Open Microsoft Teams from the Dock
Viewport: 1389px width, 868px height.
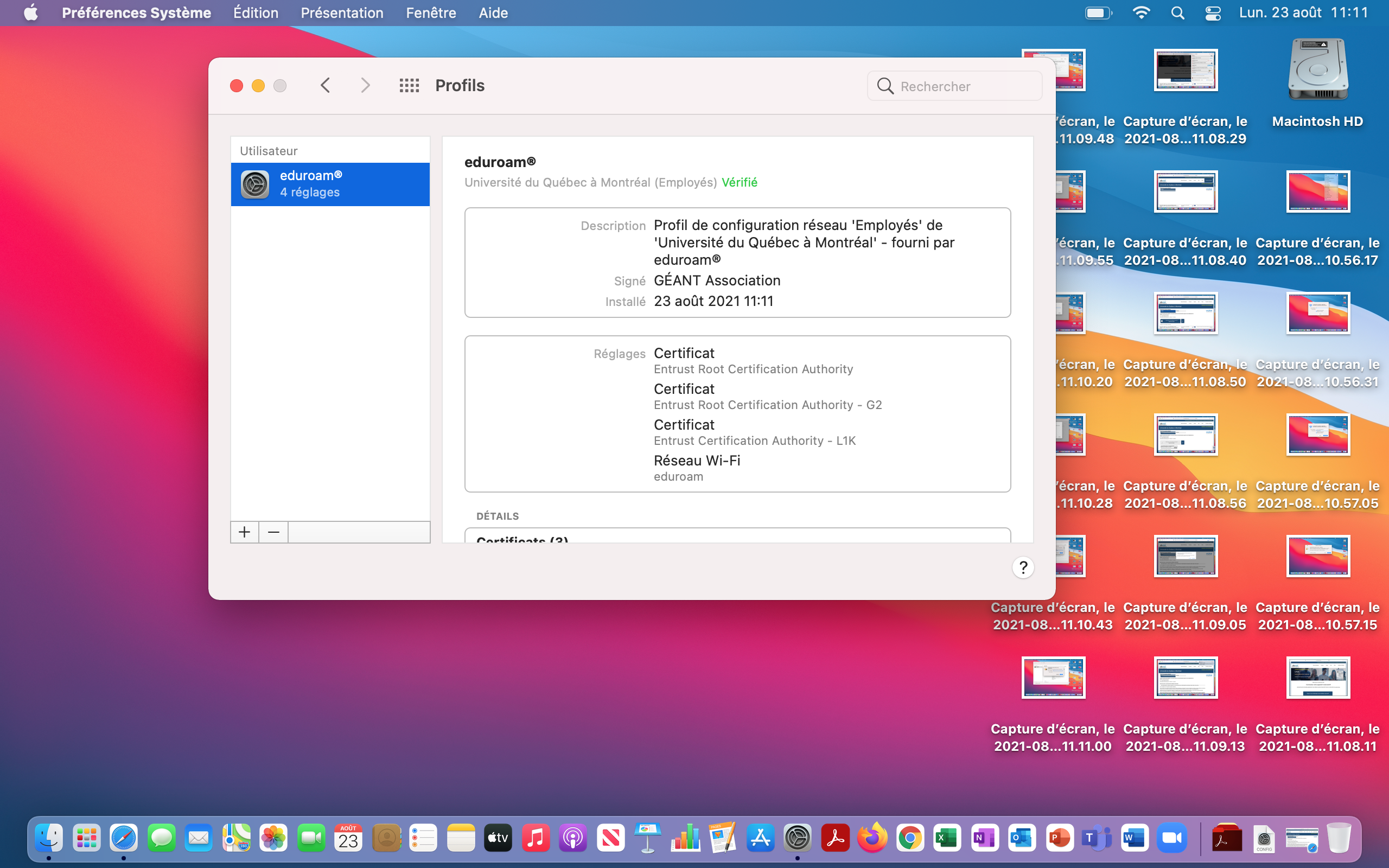[x=1097, y=838]
